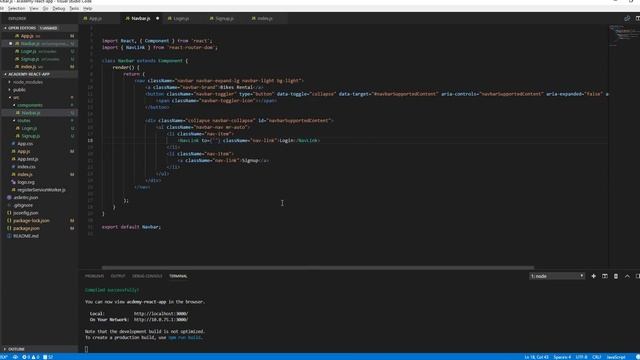640x360 pixels.
Task: Switch to the App.js editor tab
Action: click(x=100, y=18)
